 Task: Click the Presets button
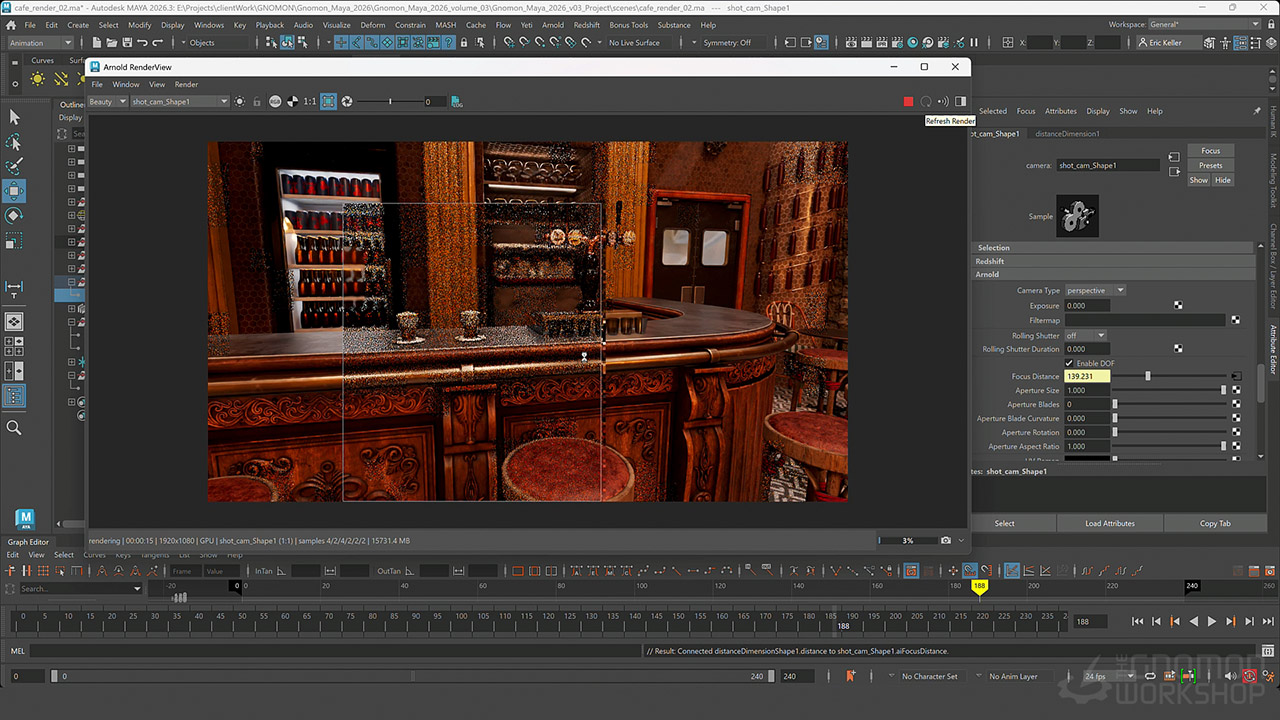click(x=1210, y=165)
